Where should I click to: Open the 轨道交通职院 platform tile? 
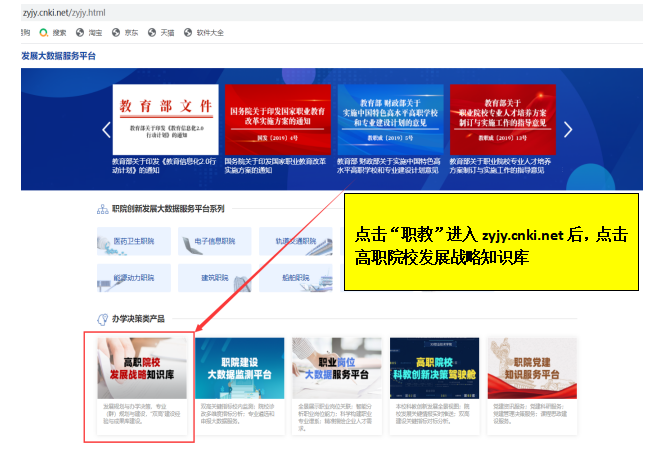pyautogui.click(x=295, y=241)
